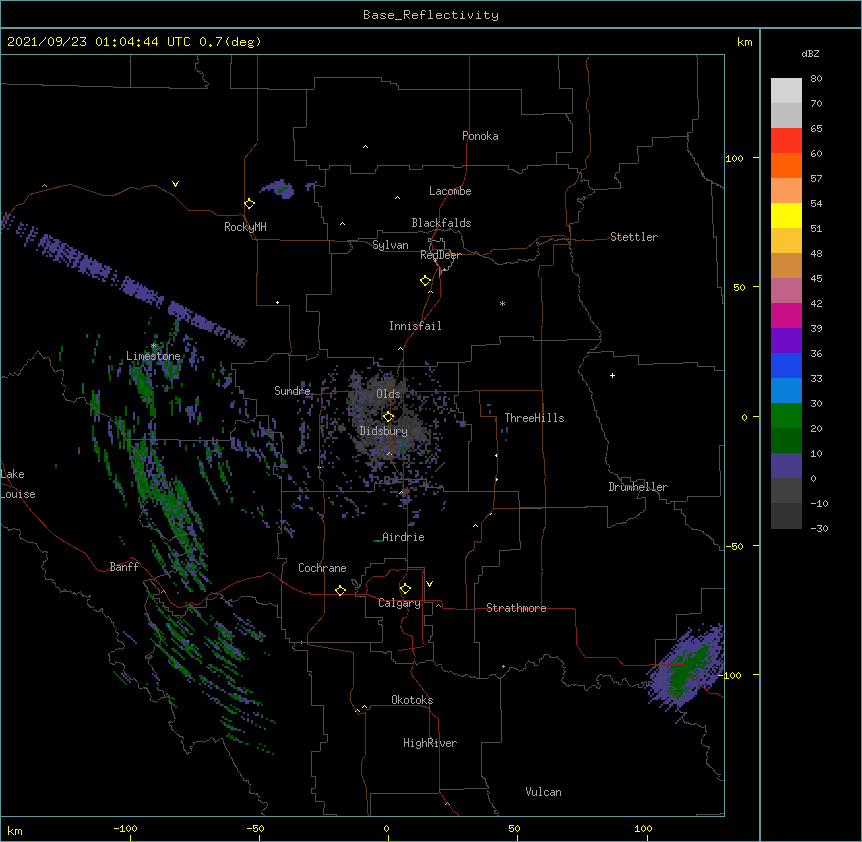Click the dBZ legend heading

point(810,54)
